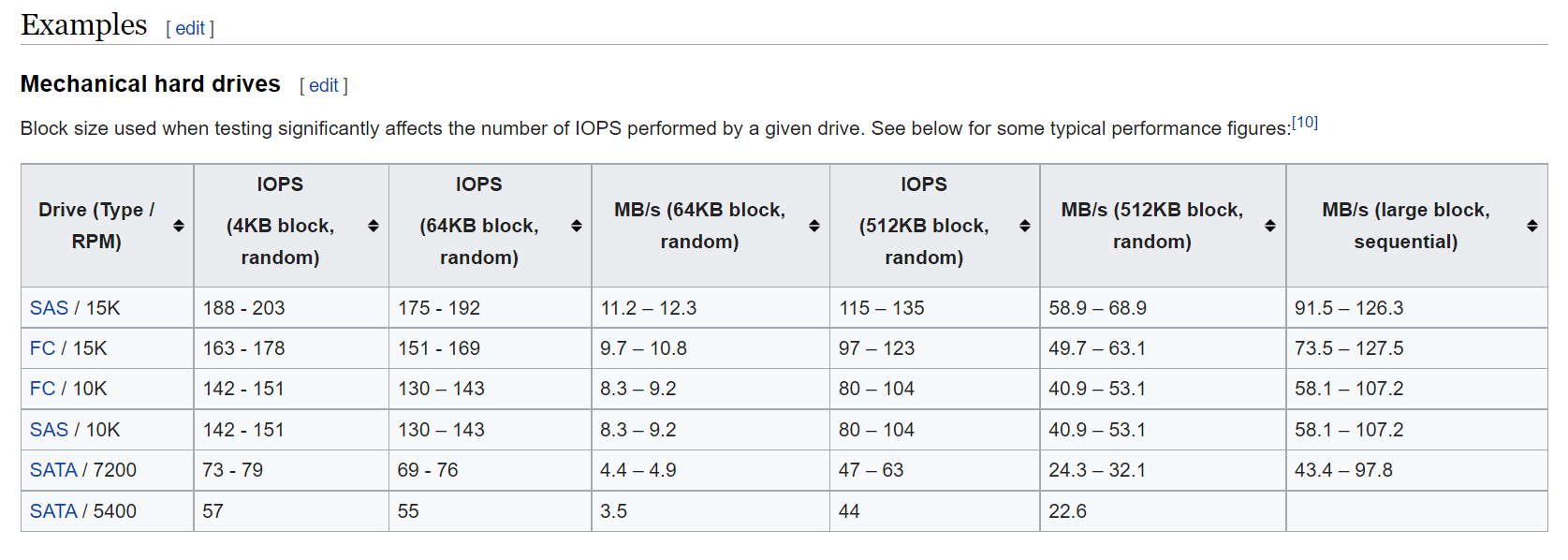This screenshot has height=560, width=1568.
Task: Click the Mechanical hard drives heading
Action: pos(151,84)
